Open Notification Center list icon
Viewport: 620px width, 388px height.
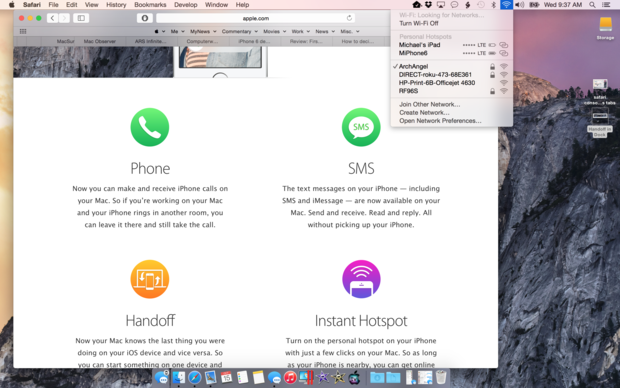pyautogui.click(x=605, y=5)
